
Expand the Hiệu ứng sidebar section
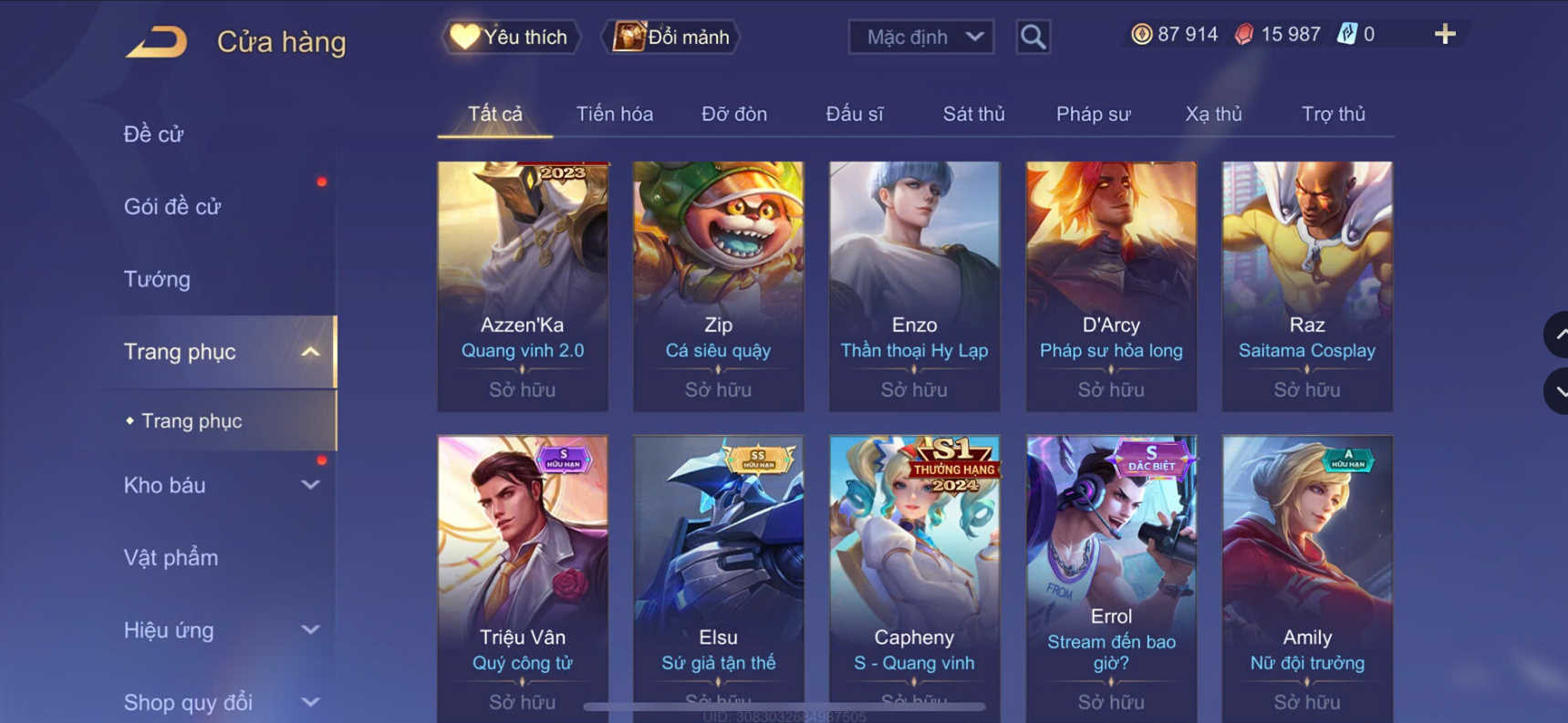coord(310,630)
